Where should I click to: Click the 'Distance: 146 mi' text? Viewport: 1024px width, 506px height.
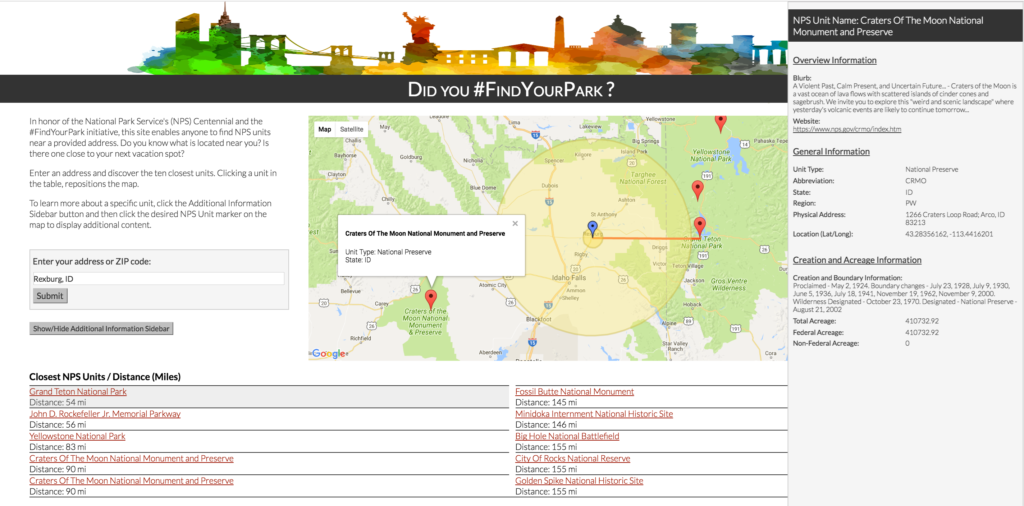pos(546,425)
